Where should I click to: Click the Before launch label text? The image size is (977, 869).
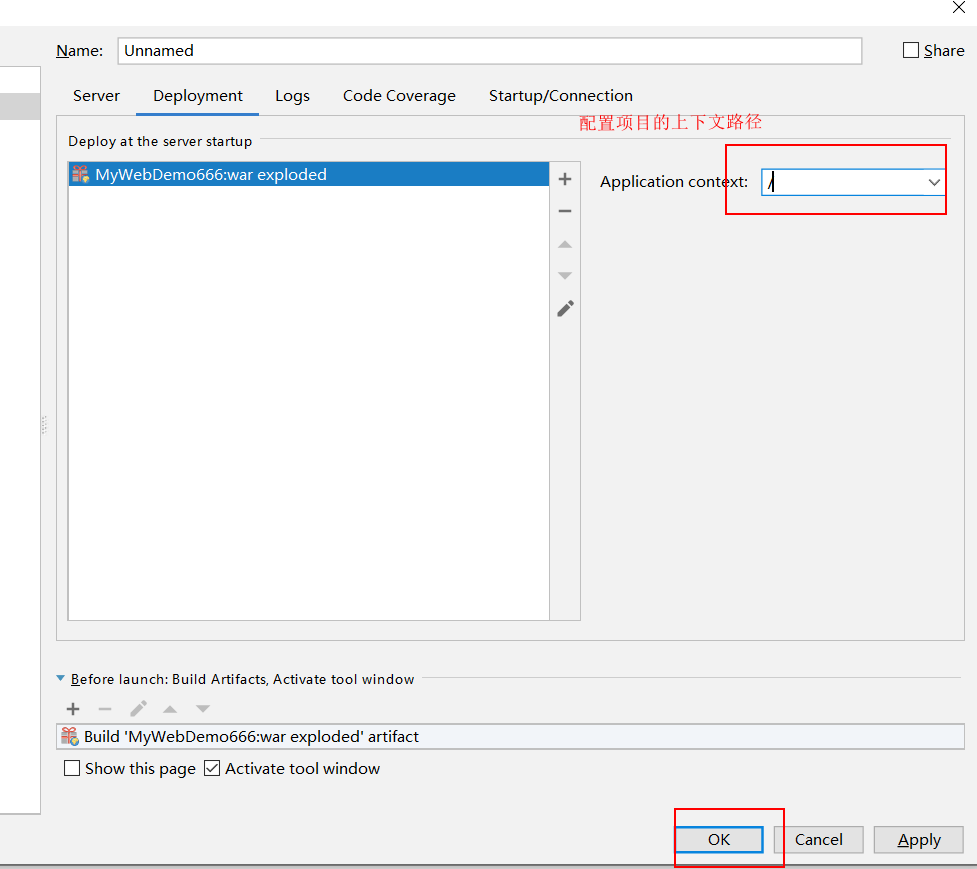click(x=242, y=679)
